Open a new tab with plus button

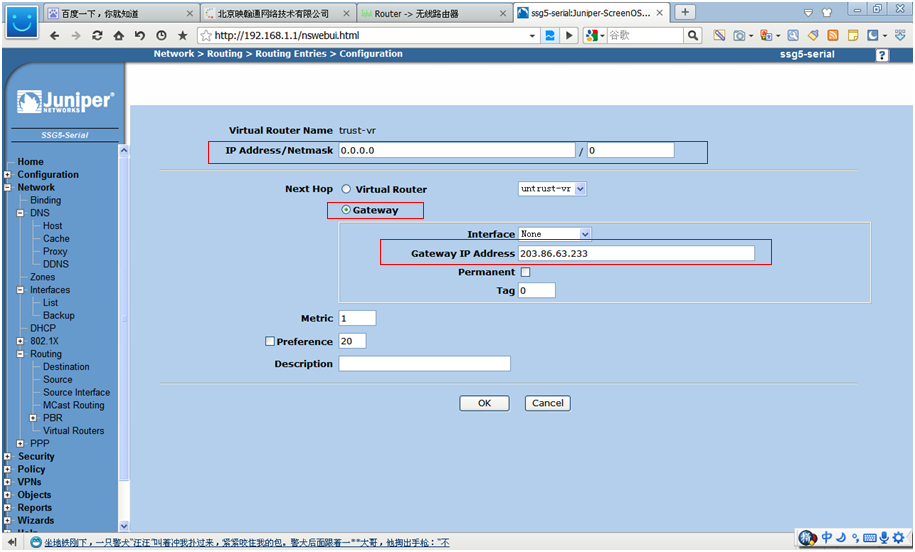coord(685,12)
